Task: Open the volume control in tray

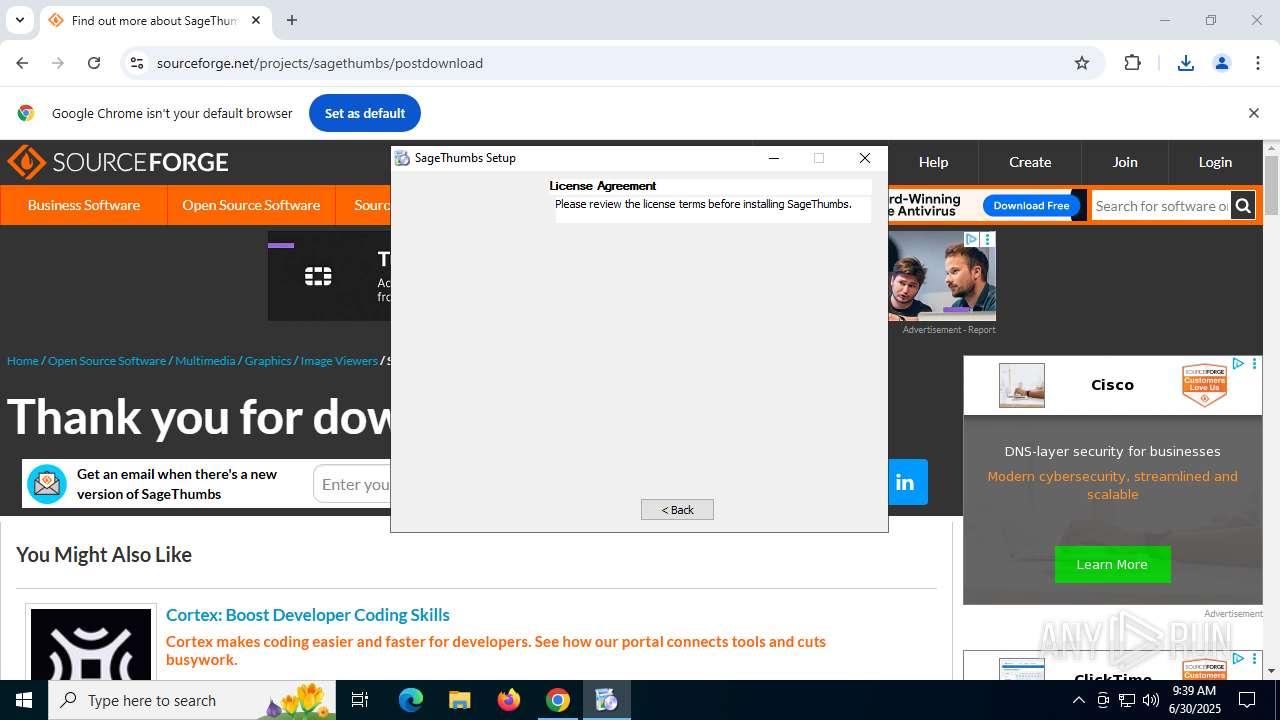Action: (x=1151, y=700)
